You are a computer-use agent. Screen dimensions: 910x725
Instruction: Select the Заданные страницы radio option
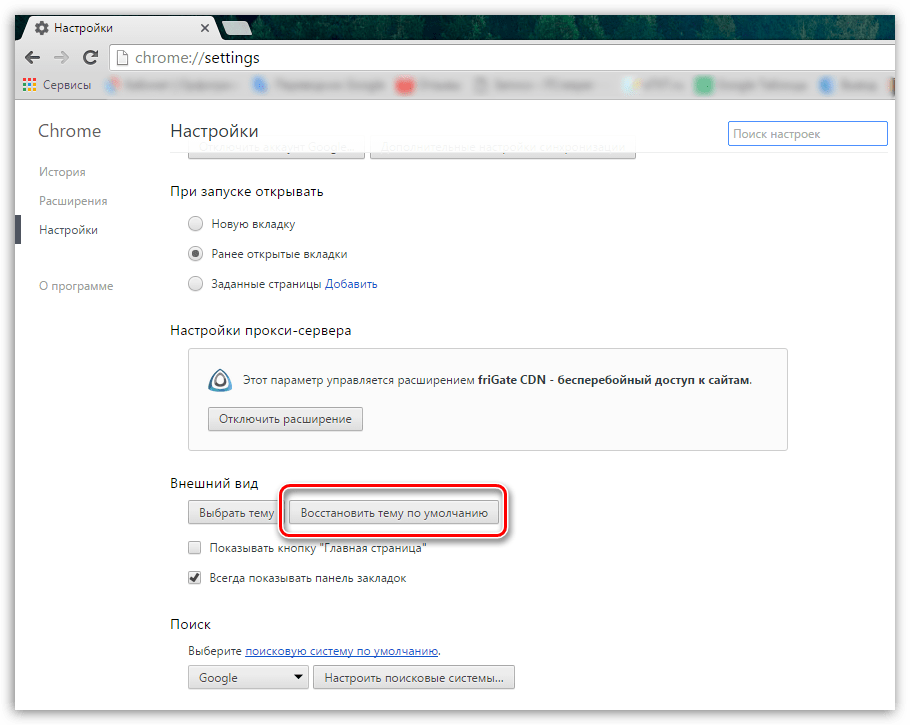tap(196, 284)
